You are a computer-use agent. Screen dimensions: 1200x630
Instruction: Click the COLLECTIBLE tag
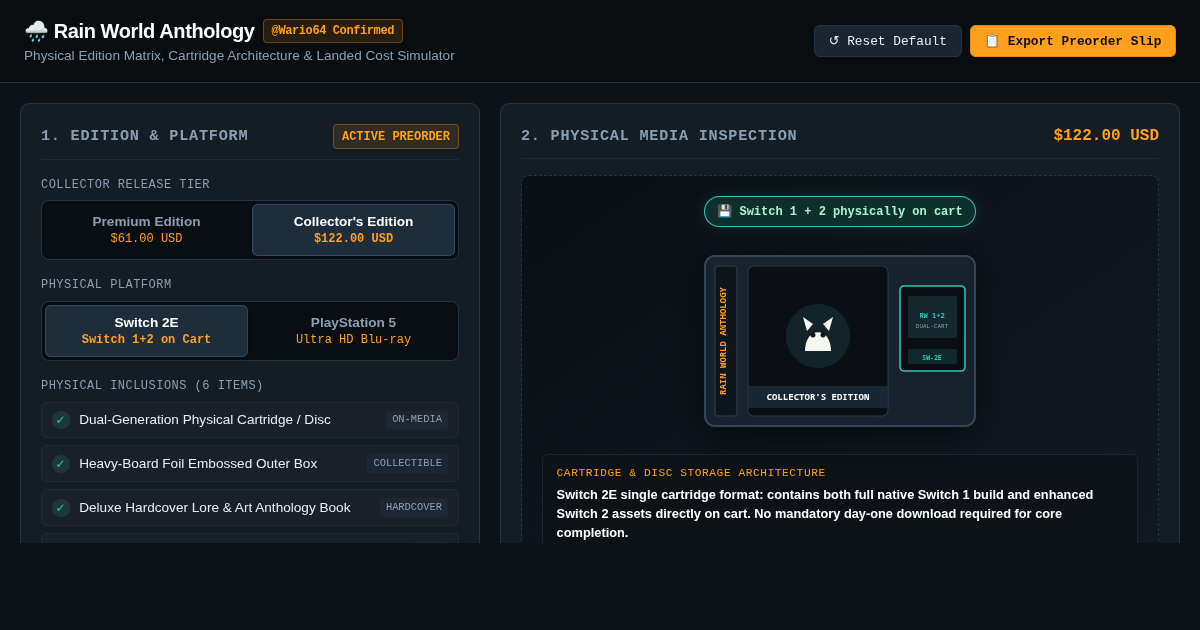click(407, 464)
